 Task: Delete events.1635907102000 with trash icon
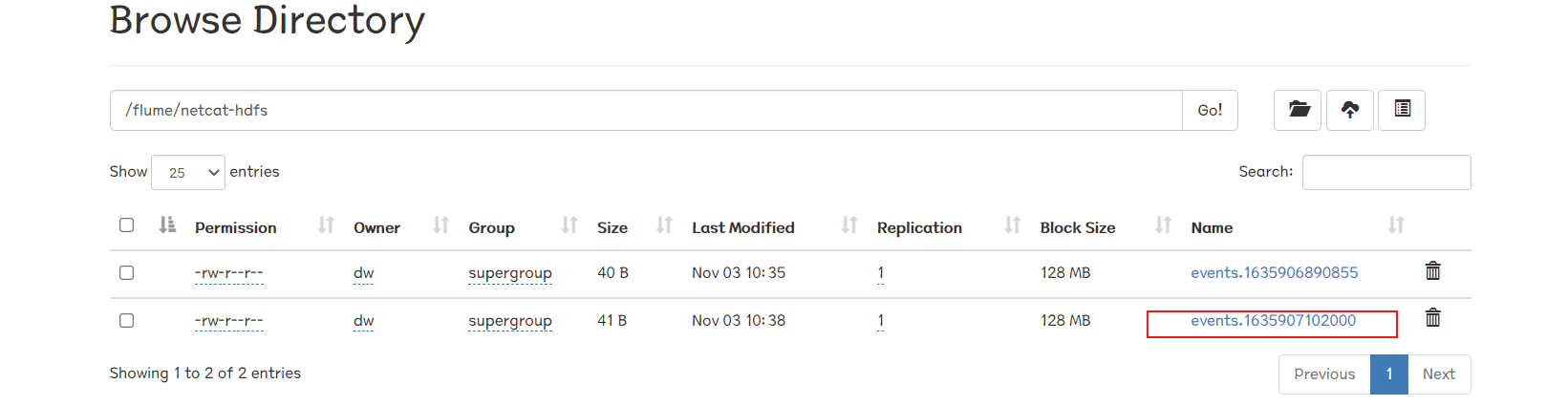(x=1432, y=318)
